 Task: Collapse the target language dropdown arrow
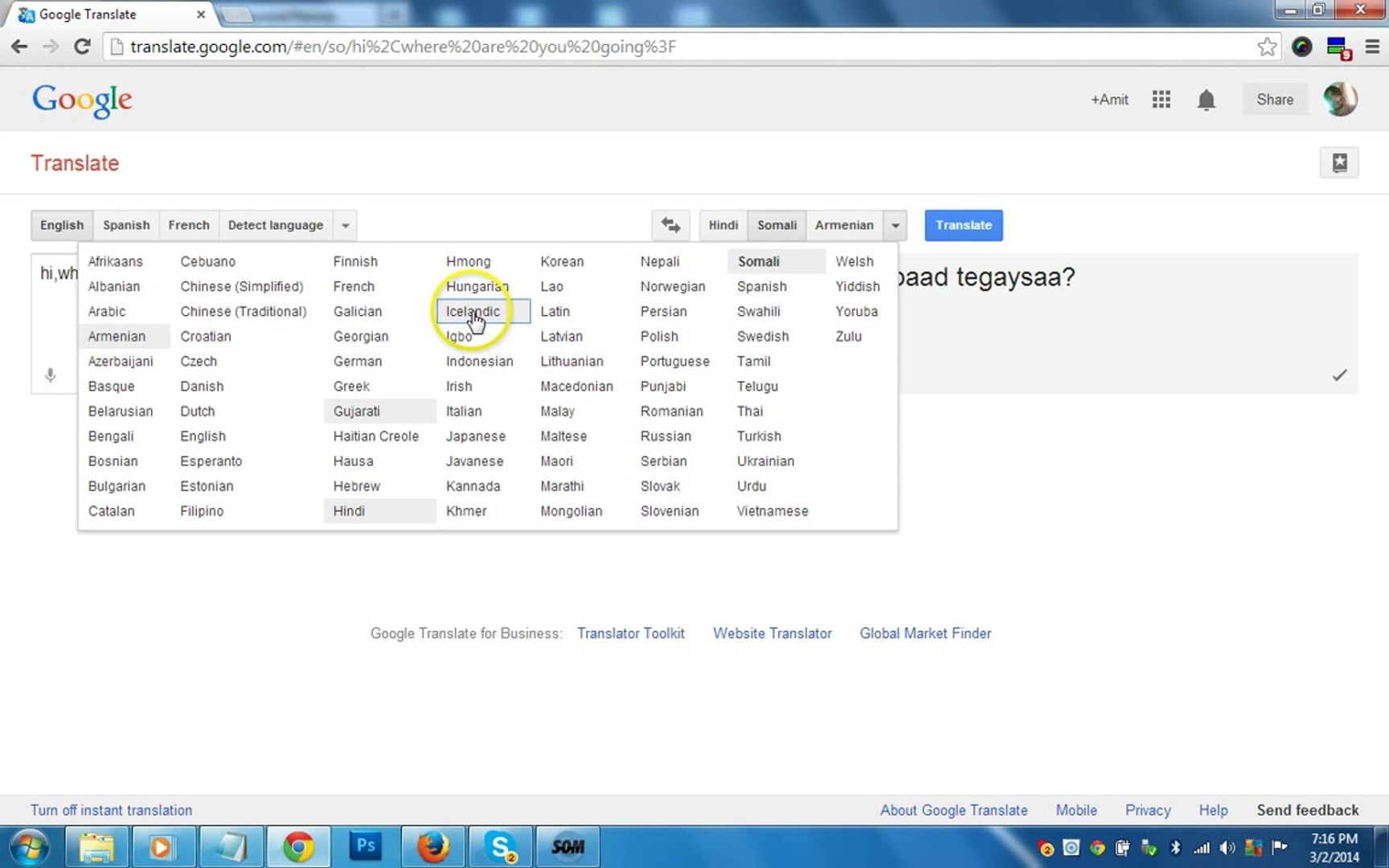(x=895, y=225)
